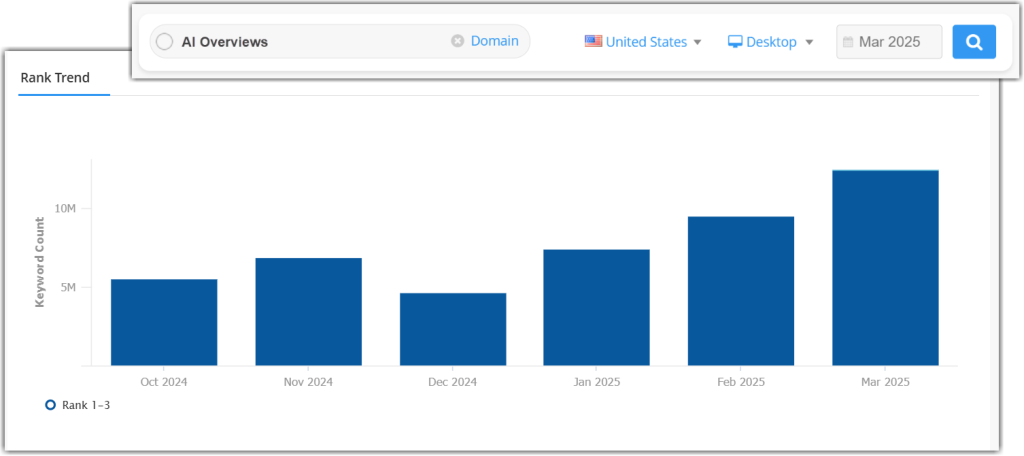This screenshot has height=456, width=1024.
Task: Open the Mar 2025 date field
Action: point(889,42)
